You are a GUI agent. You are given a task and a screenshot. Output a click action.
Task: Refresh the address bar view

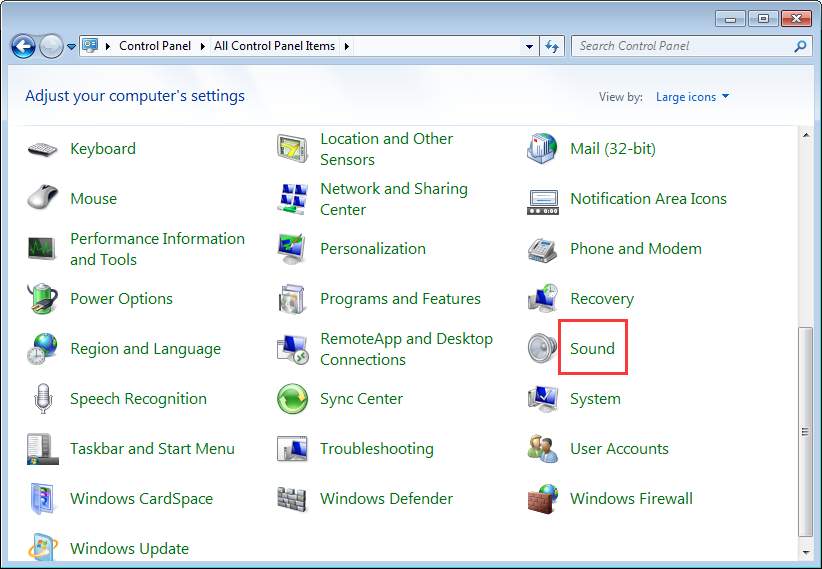551,47
